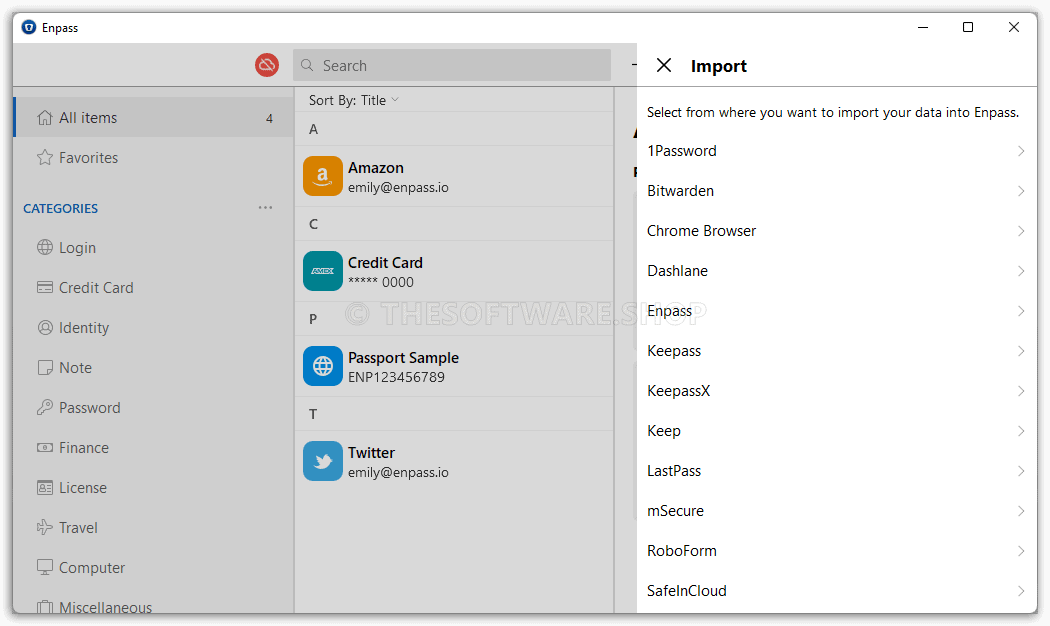The height and width of the screenshot is (626, 1050).
Task: Click the Search input field
Action: click(452, 65)
